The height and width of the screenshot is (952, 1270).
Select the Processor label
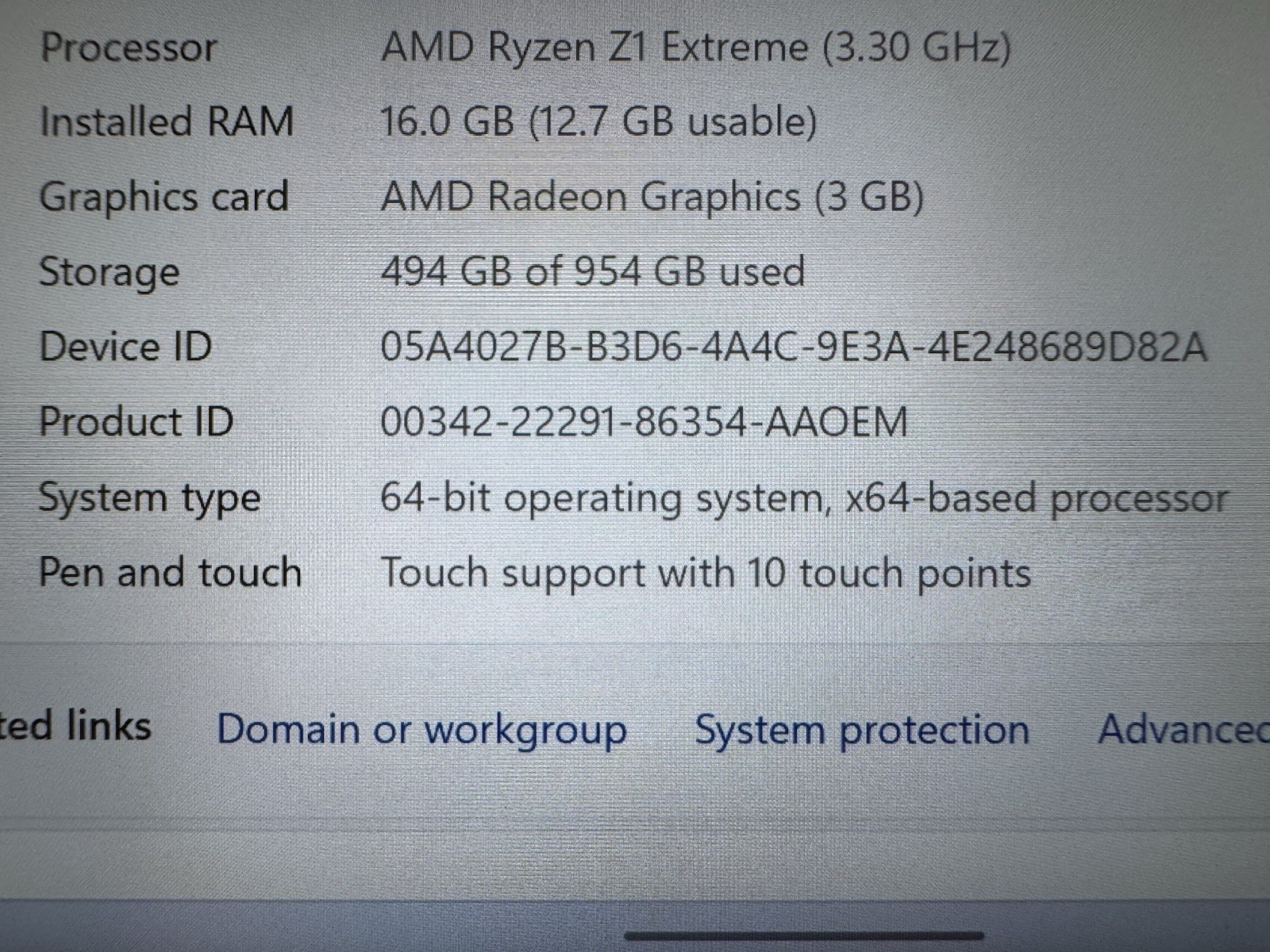(x=129, y=48)
